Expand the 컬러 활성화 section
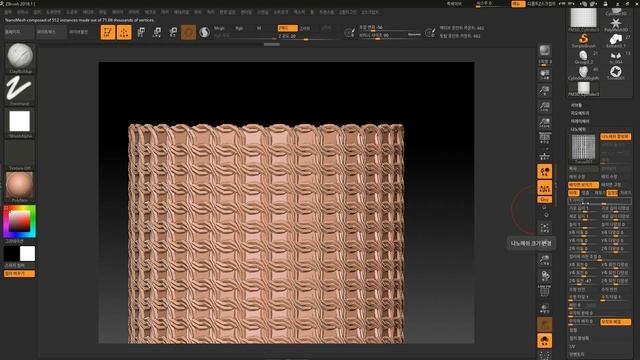Viewport: 640px width, 360px height. pos(579,338)
